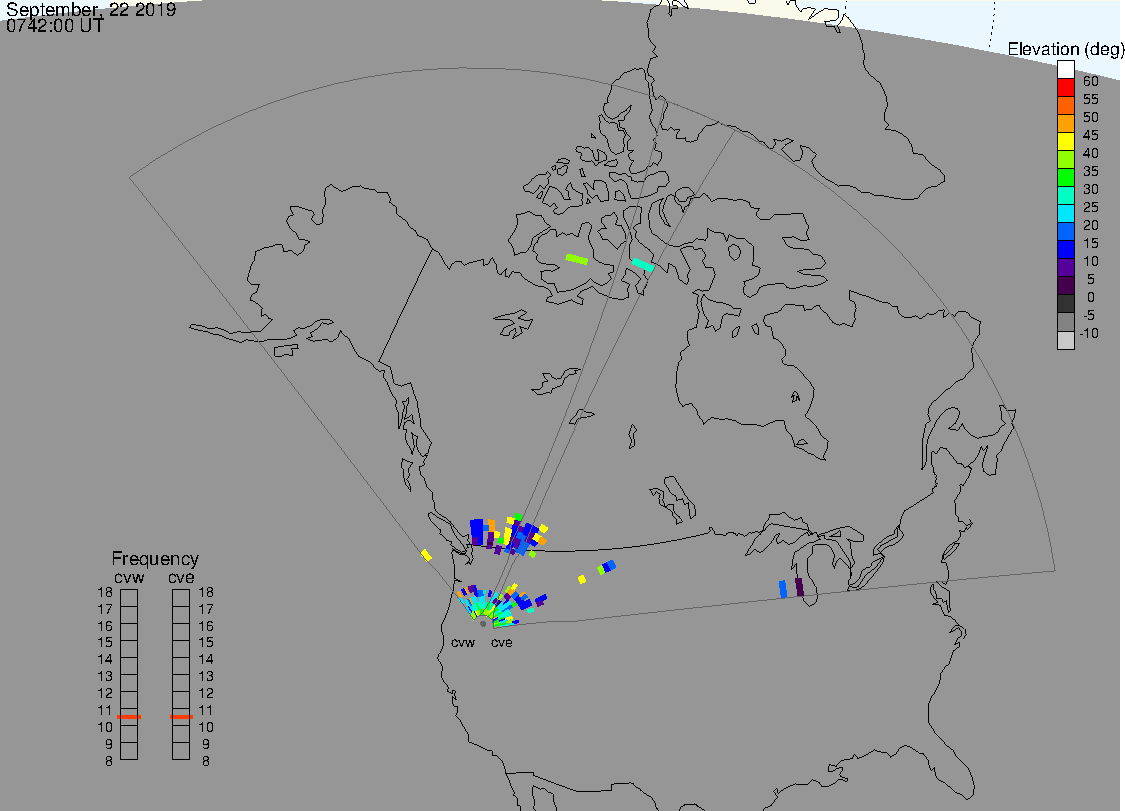
Task: Click the "cvw" radar label on the map
Action: (463, 642)
